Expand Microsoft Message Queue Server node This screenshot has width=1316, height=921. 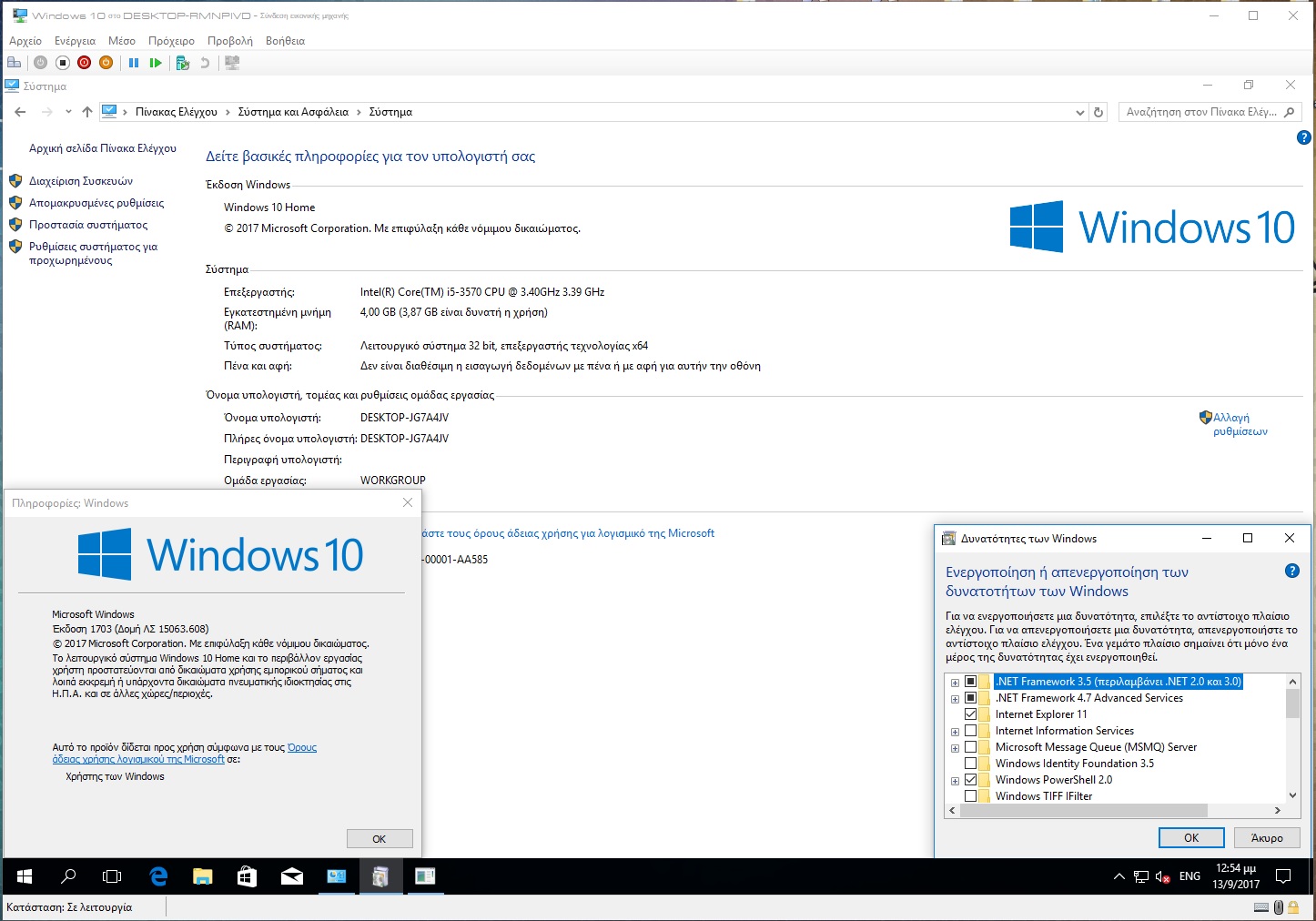pyautogui.click(x=955, y=748)
